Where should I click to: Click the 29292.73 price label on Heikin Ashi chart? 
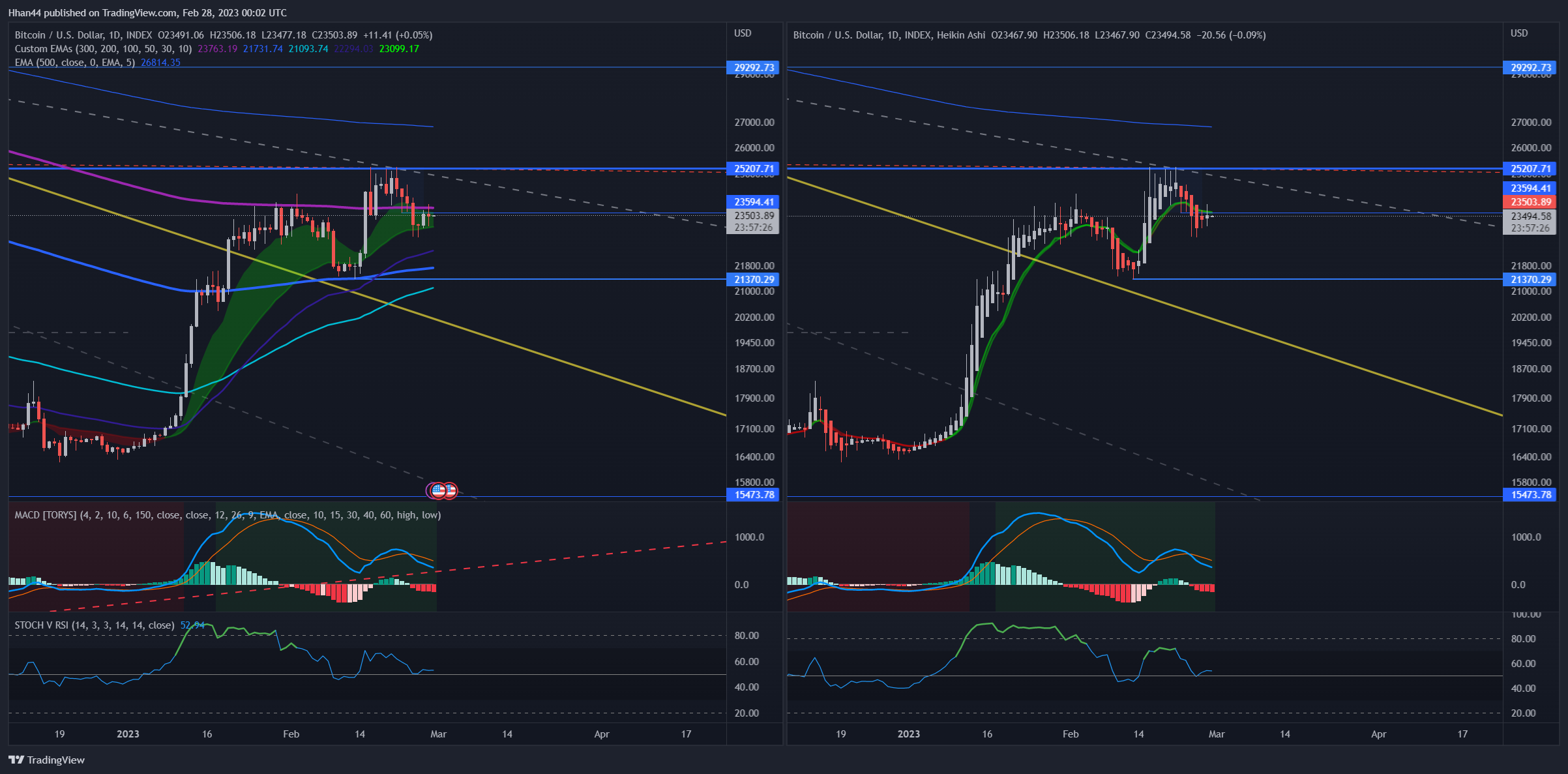(1530, 67)
